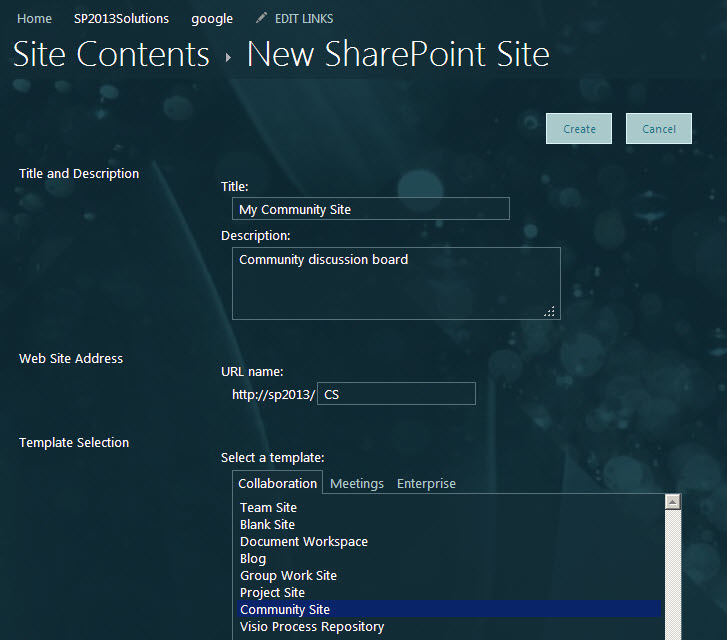Image resolution: width=727 pixels, height=640 pixels.
Task: Click the Description box resize grip
Action: click(550, 311)
